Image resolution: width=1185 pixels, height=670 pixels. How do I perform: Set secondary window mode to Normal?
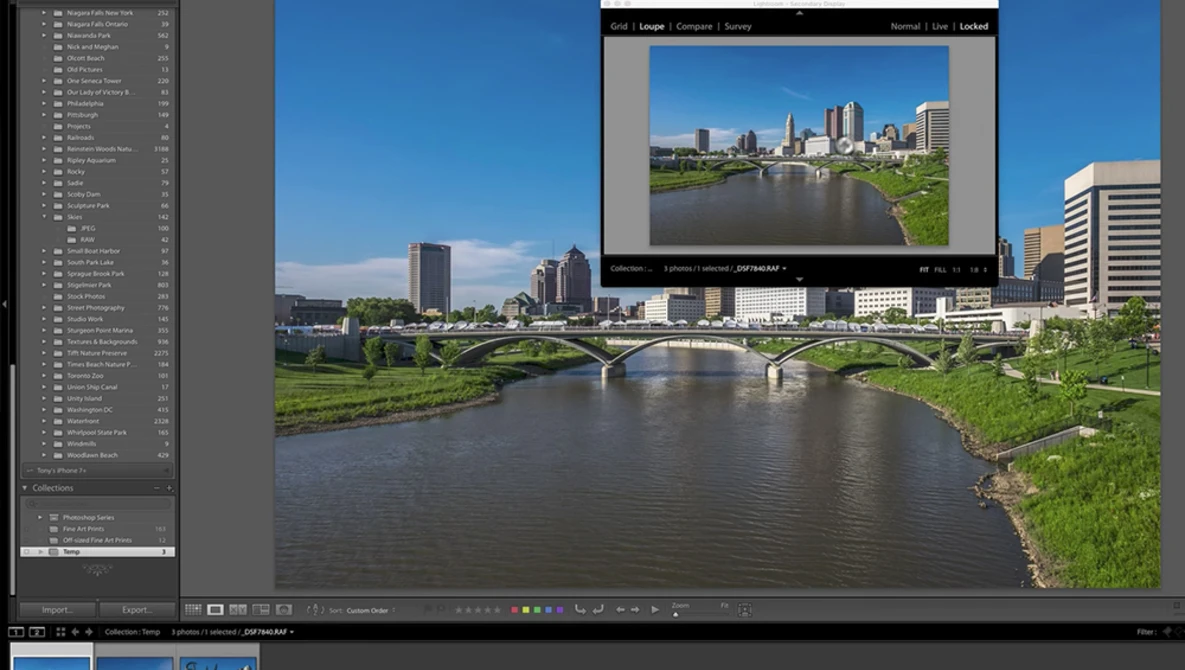(905, 26)
